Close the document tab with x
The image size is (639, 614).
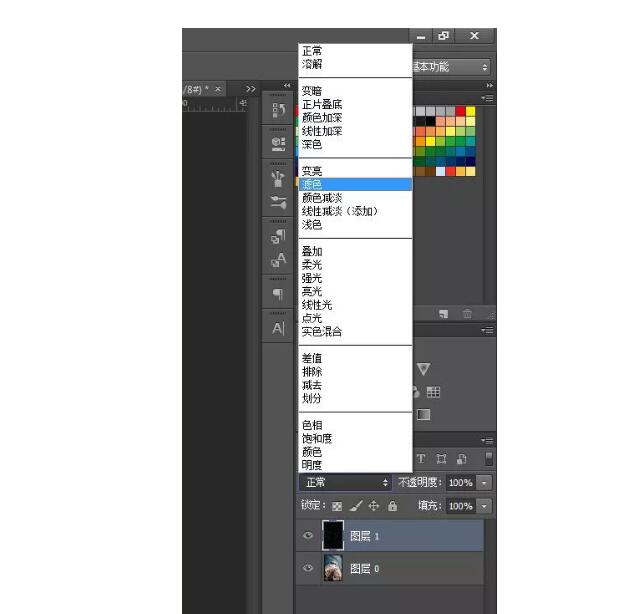(x=218, y=89)
